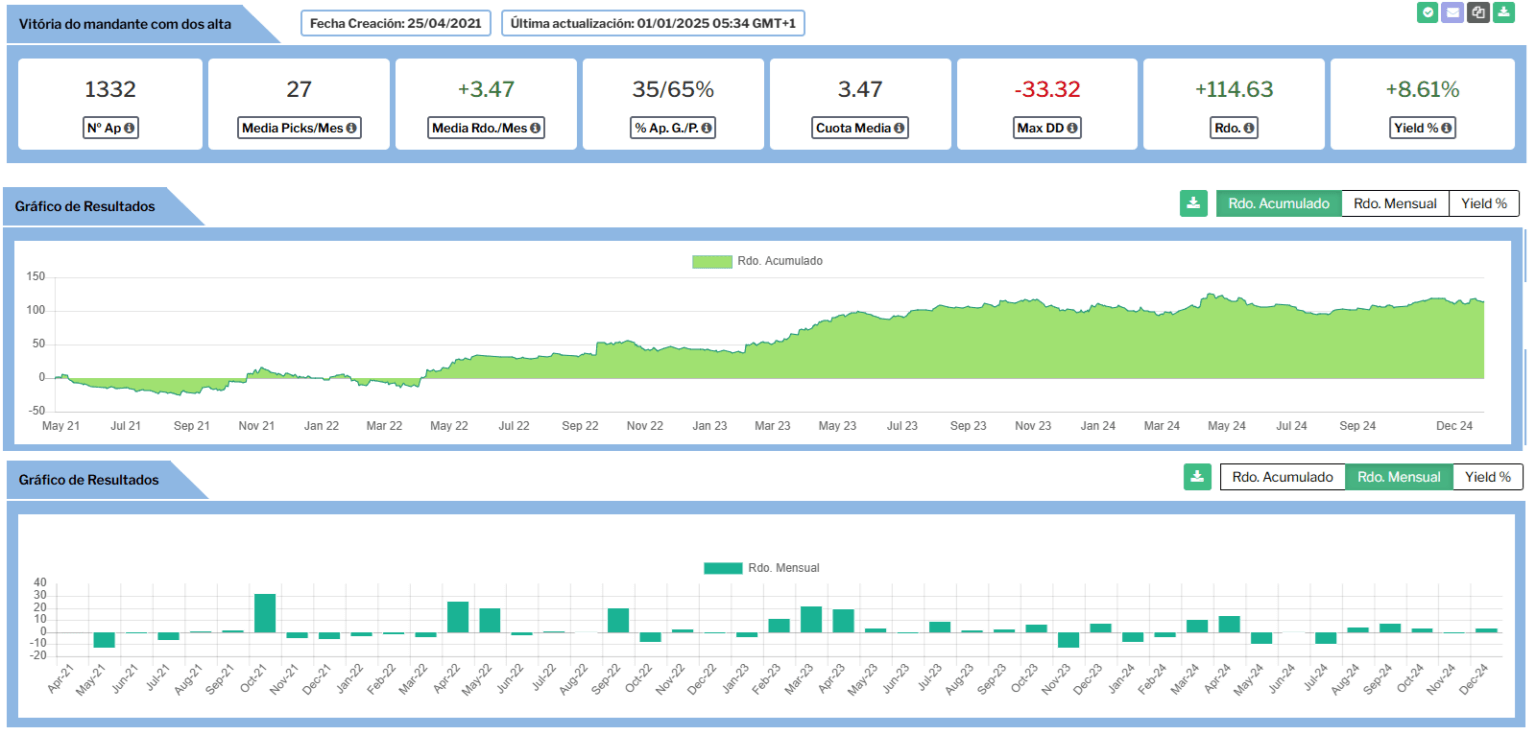Click info icon next to Cuota Media
The image size is (1536, 735).
tap(899, 128)
